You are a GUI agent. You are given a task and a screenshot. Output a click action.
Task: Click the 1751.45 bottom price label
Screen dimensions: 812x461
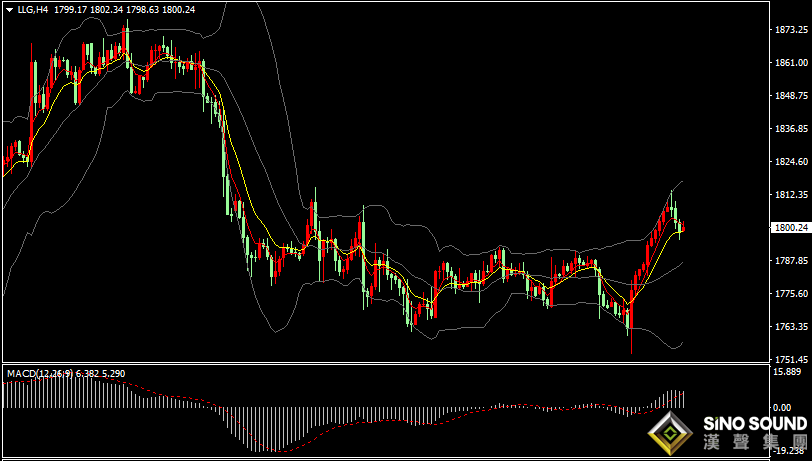point(790,359)
